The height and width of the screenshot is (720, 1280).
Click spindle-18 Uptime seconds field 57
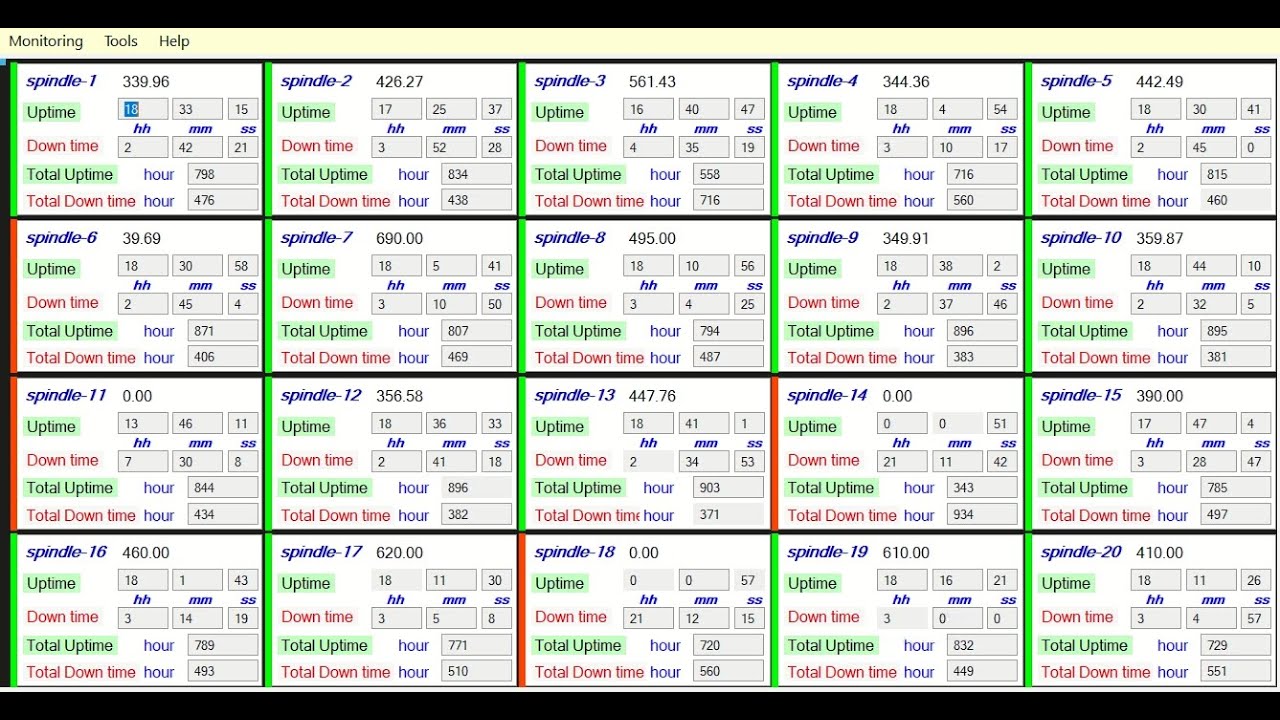[748, 580]
